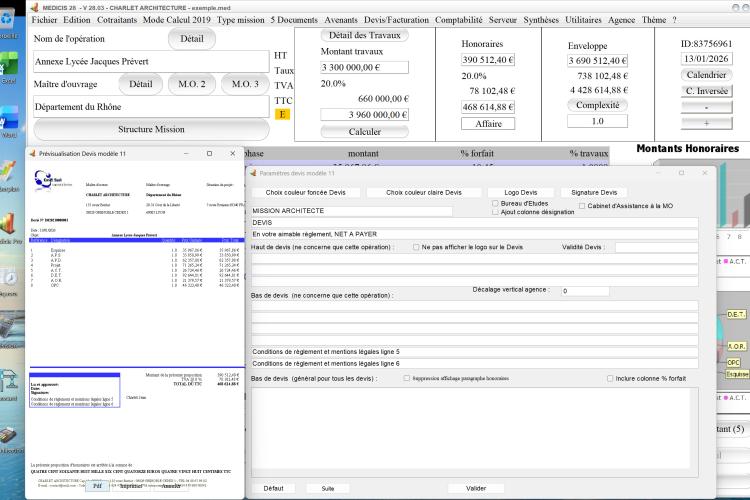The image size is (750, 500).
Task: Open the Serveur menu
Action: click(x=503, y=20)
